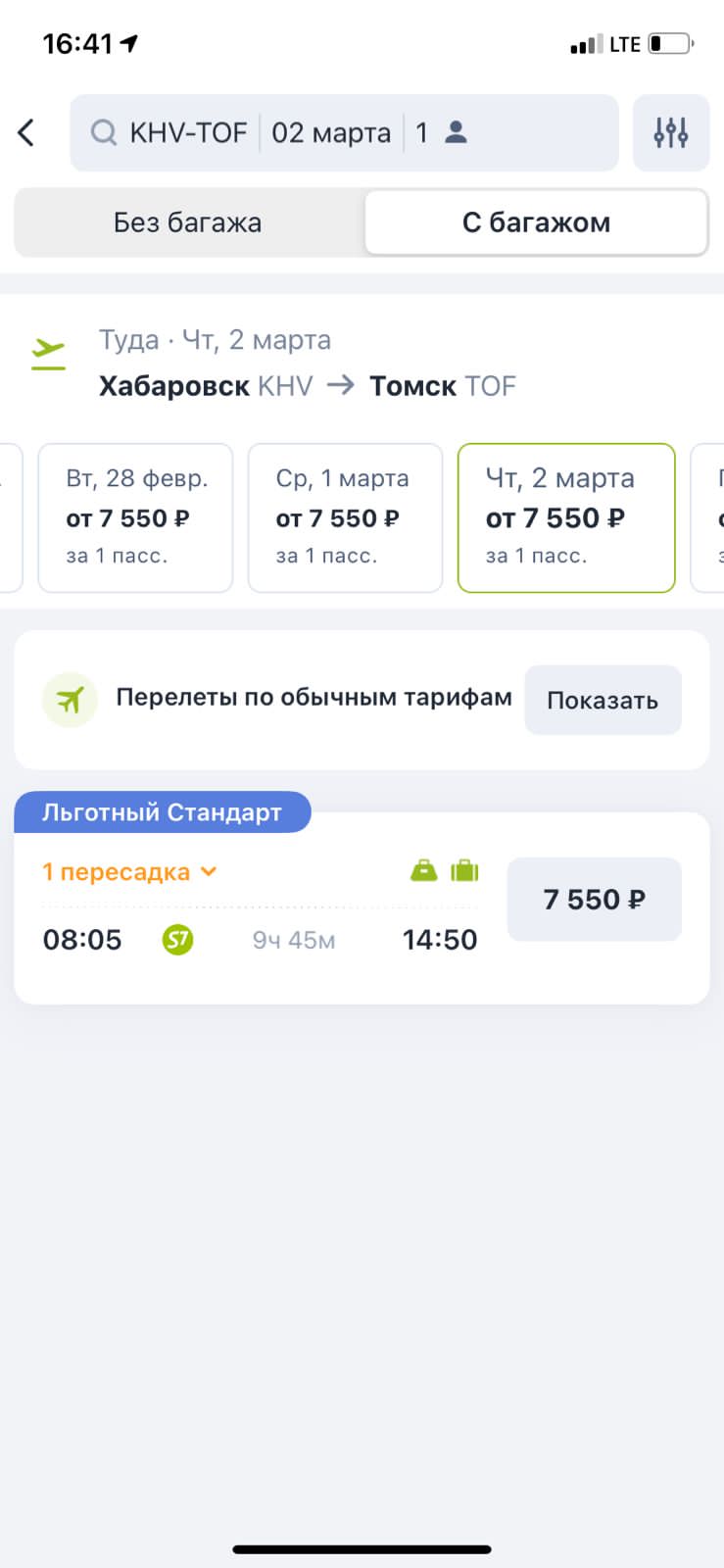Open the filter sliders icon
The image size is (724, 1568).
671,132
